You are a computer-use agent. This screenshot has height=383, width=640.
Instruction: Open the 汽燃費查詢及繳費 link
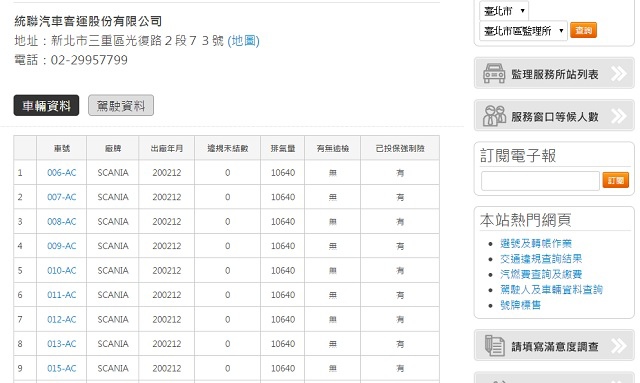[x=541, y=274]
